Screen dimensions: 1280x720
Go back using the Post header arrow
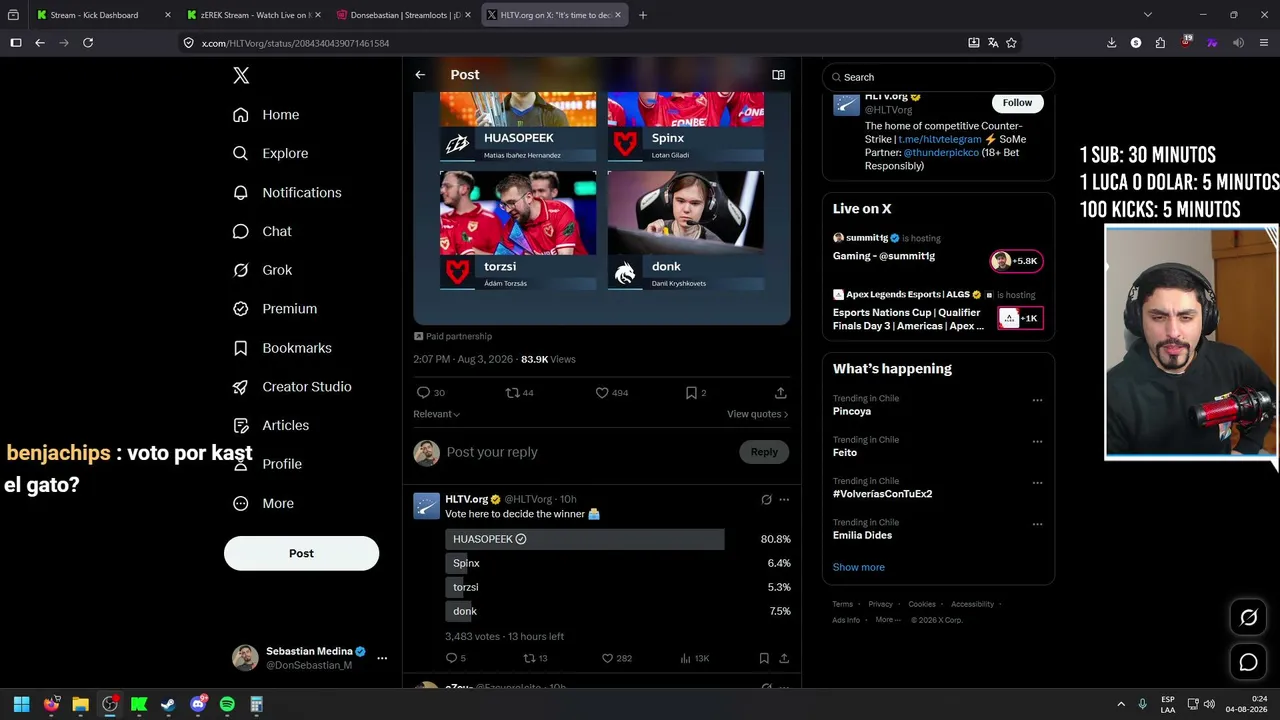pyautogui.click(x=420, y=75)
